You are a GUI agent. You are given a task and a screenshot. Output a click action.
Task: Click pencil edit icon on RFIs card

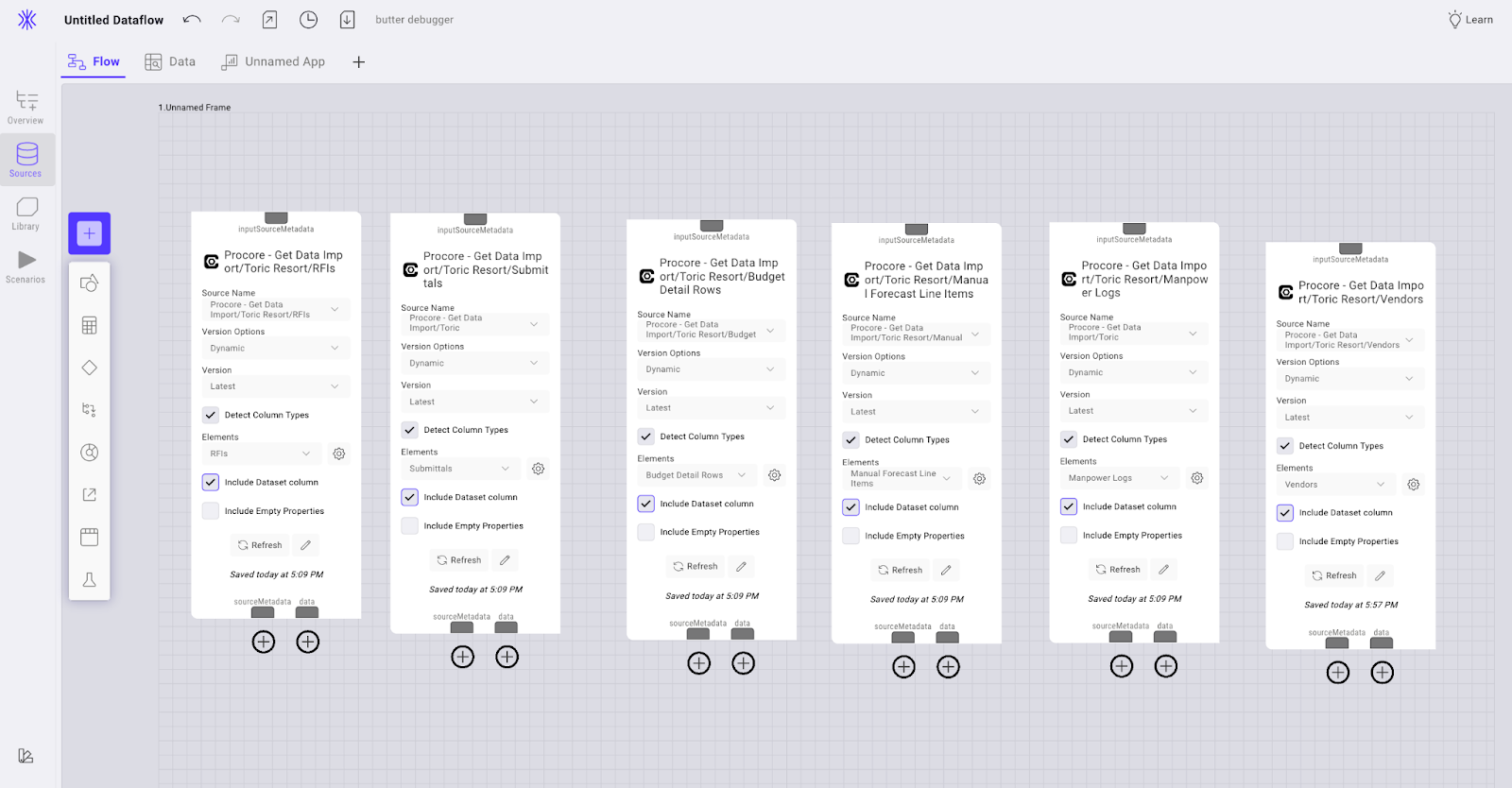306,545
